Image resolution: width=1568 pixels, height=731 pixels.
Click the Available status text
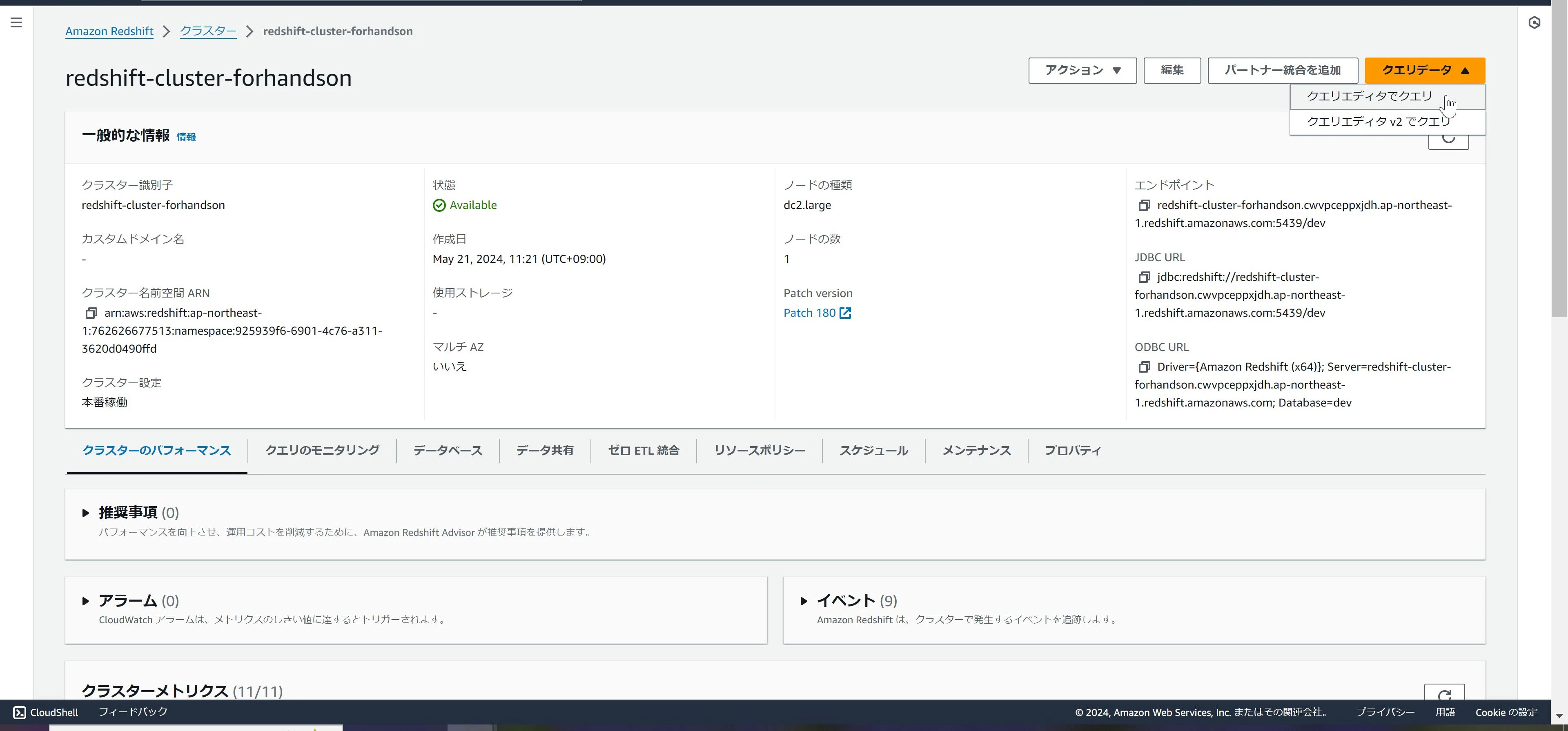point(473,206)
